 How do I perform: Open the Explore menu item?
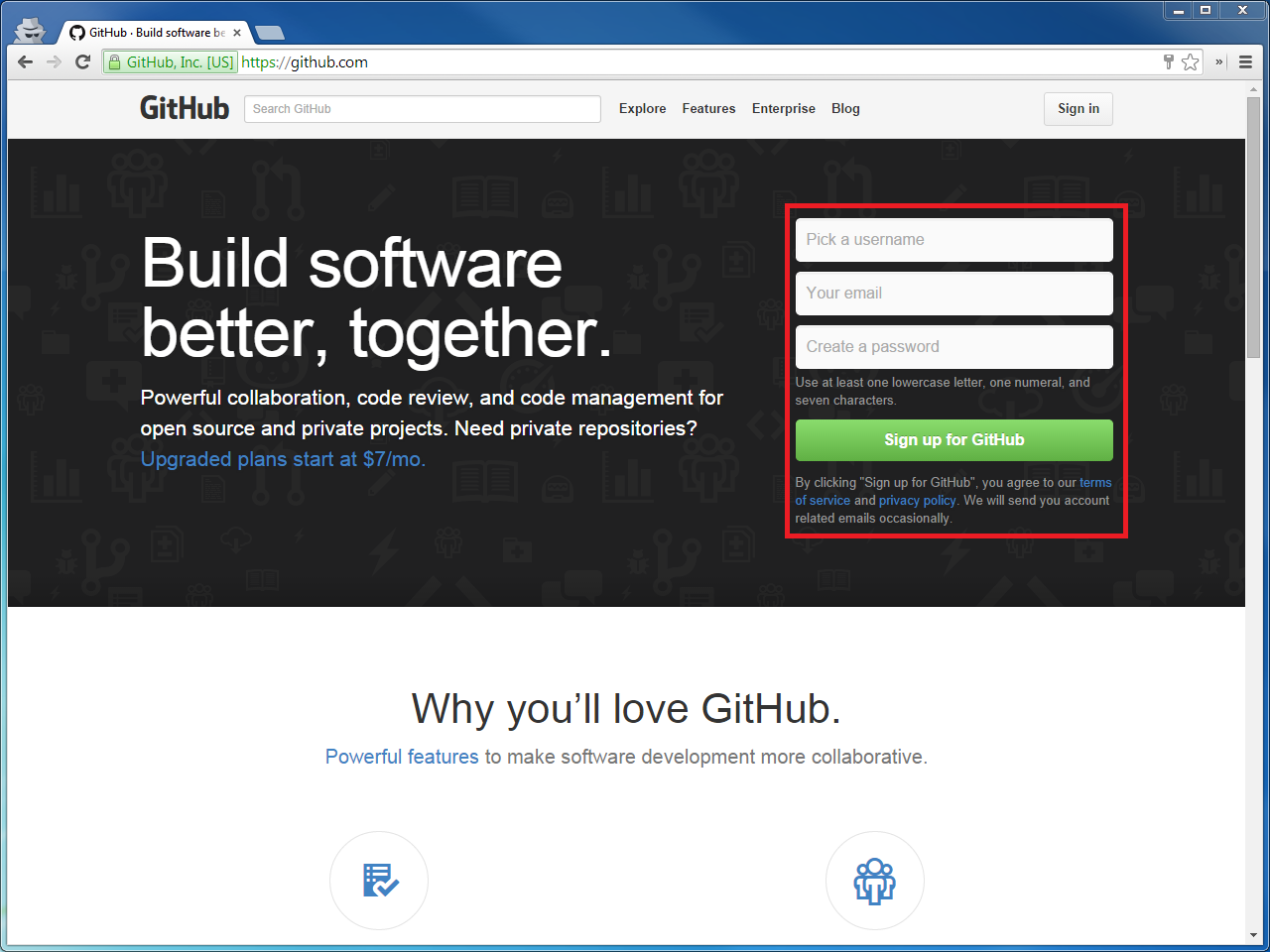[x=643, y=108]
